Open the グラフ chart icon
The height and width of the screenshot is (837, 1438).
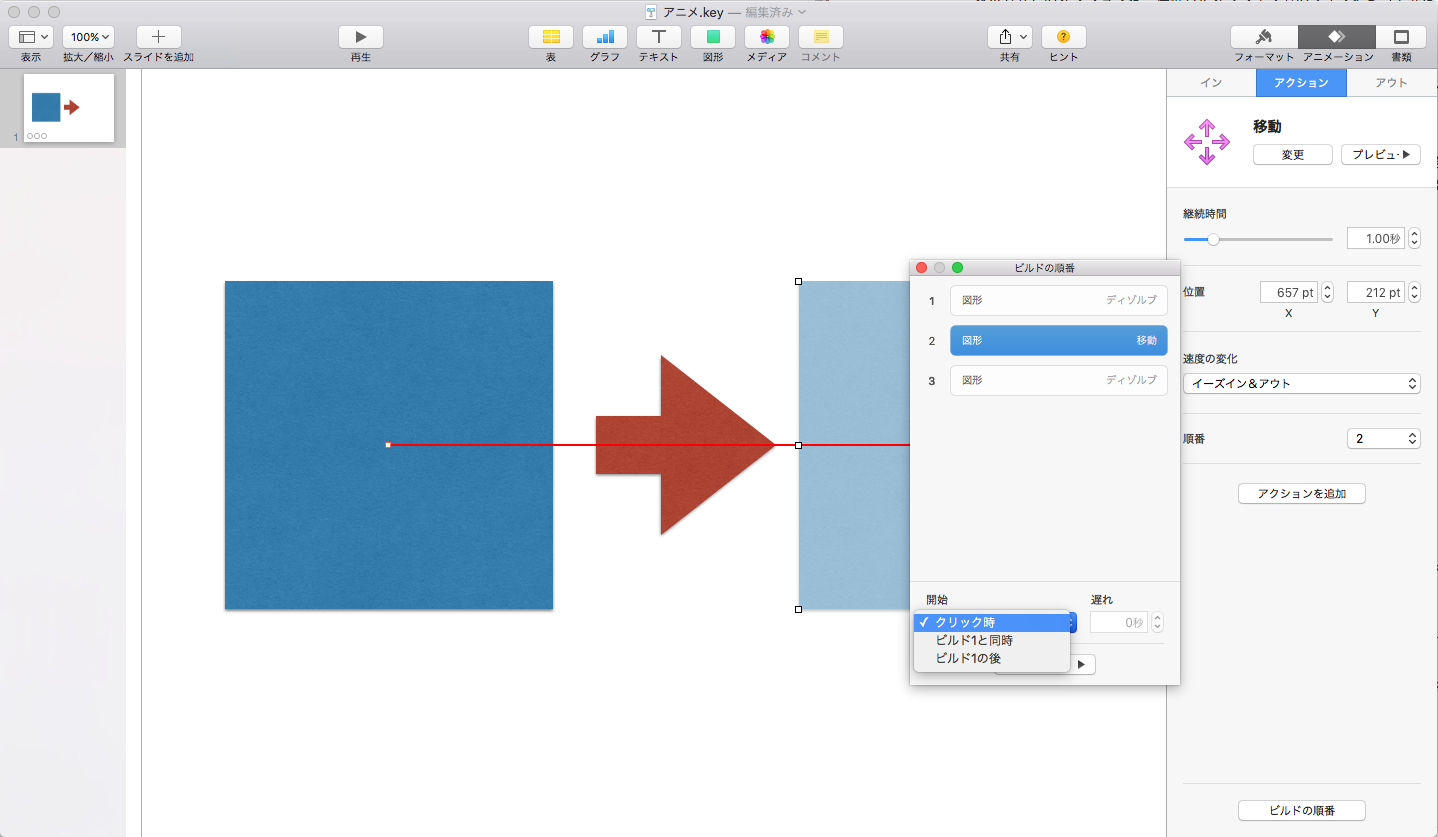click(x=604, y=37)
